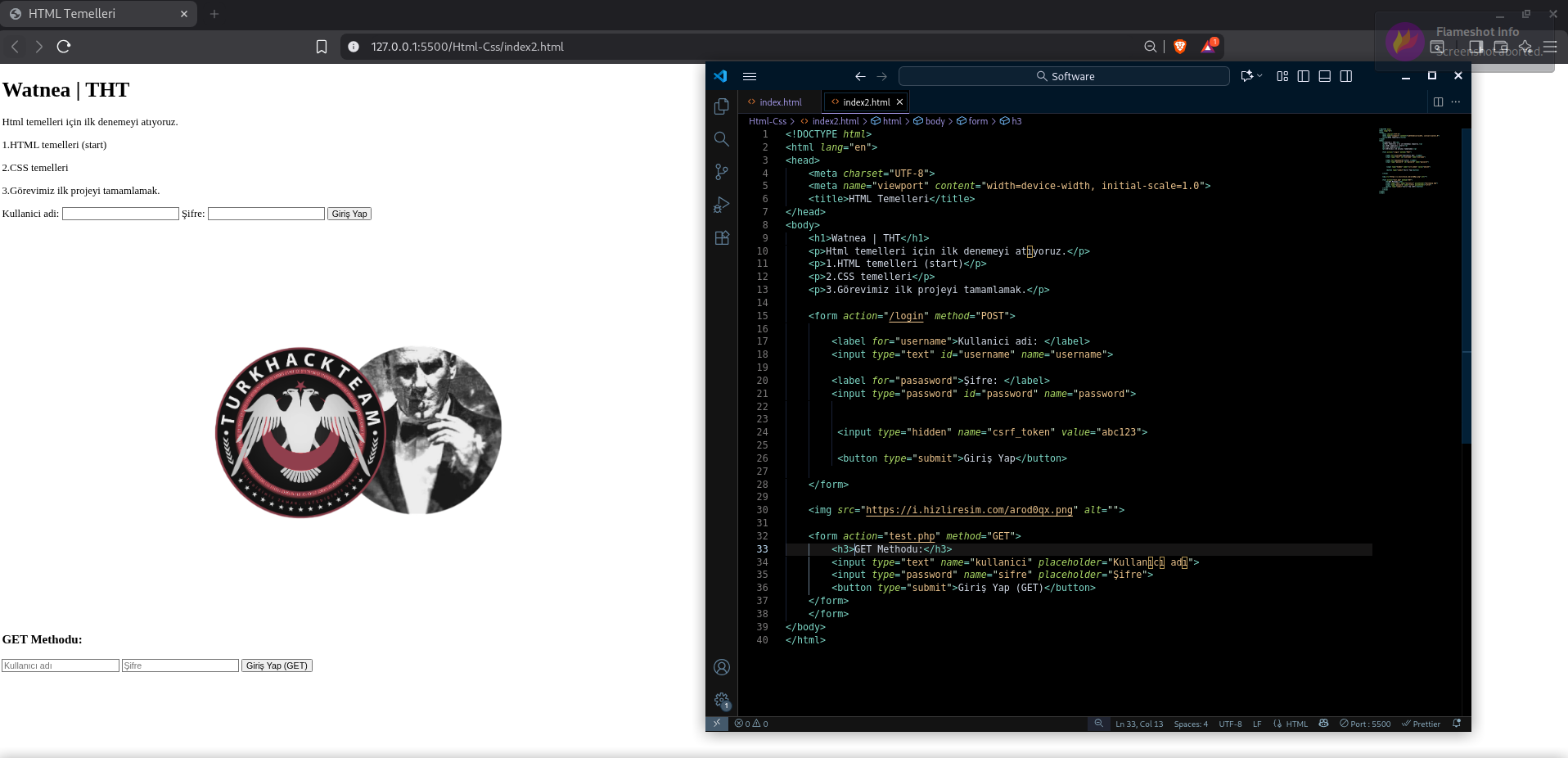1568x758 pixels.
Task: Change the language mode from HTML
Action: [x=1297, y=724]
